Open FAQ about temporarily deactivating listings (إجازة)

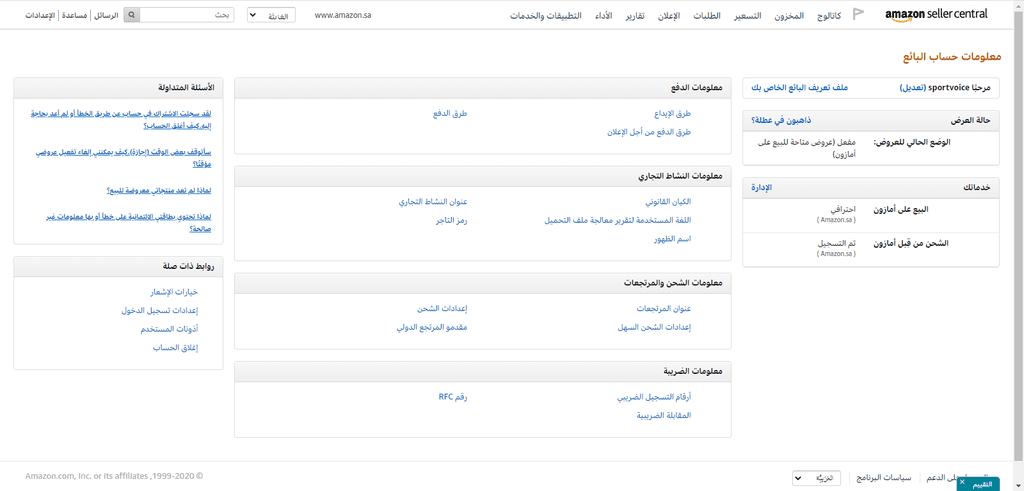(123, 157)
